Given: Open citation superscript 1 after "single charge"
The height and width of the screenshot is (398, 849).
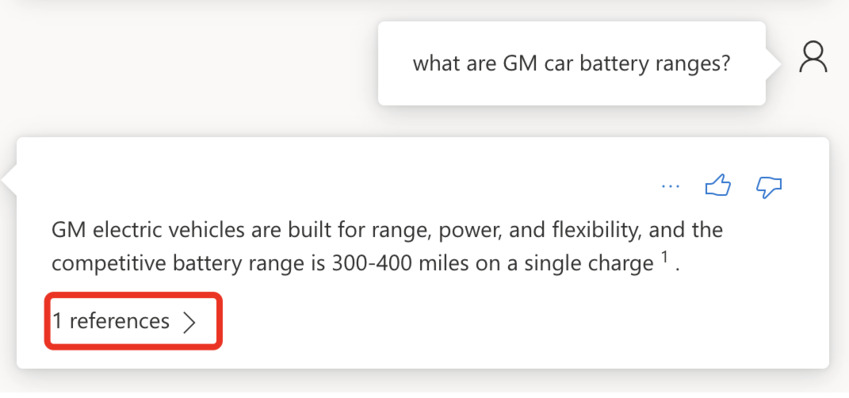Looking at the screenshot, I should (x=664, y=258).
